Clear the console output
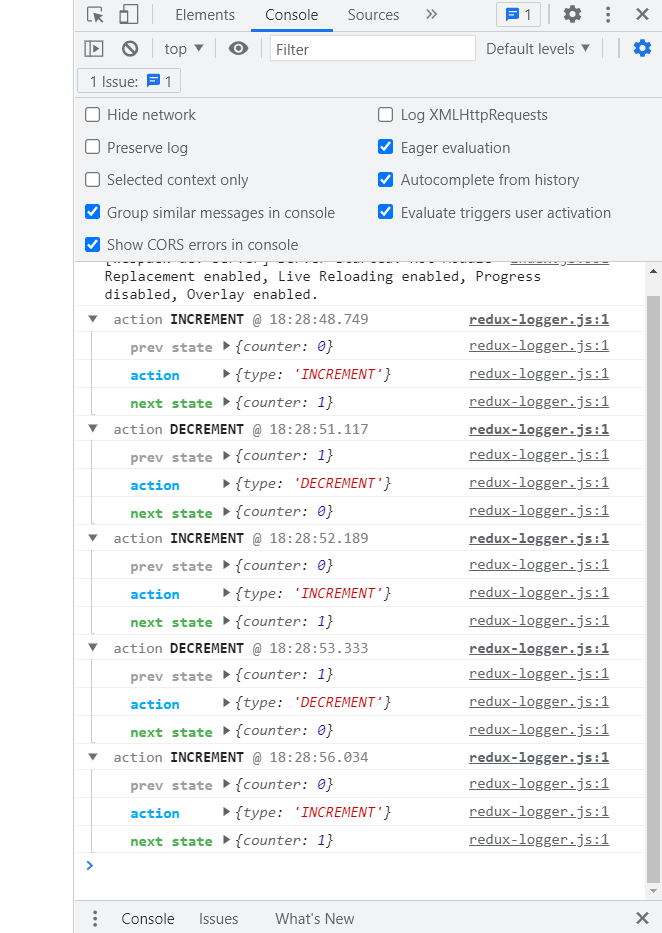Image resolution: width=662 pixels, height=933 pixels. tap(130, 49)
